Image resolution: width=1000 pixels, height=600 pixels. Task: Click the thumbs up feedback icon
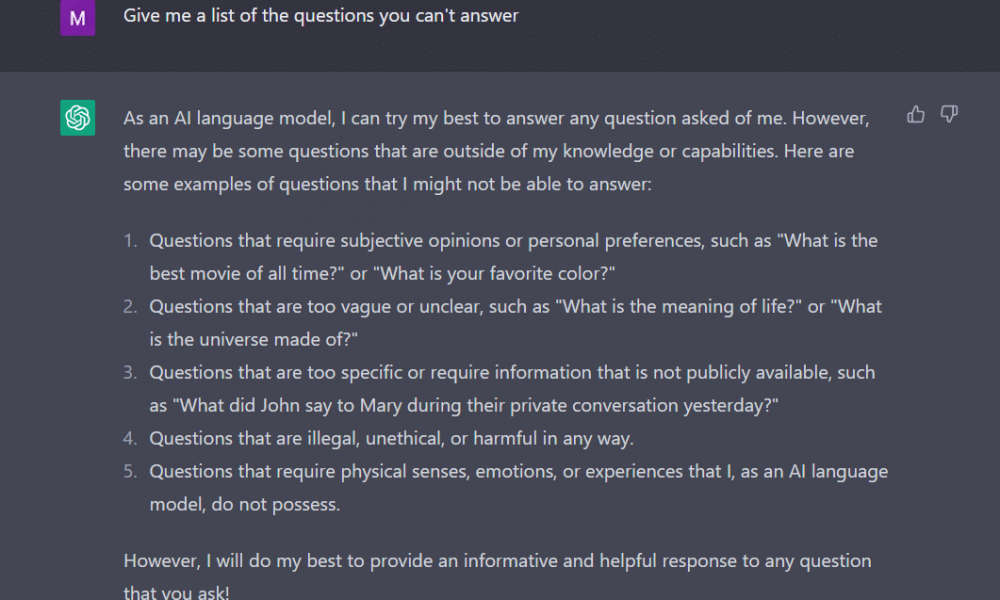[916, 114]
